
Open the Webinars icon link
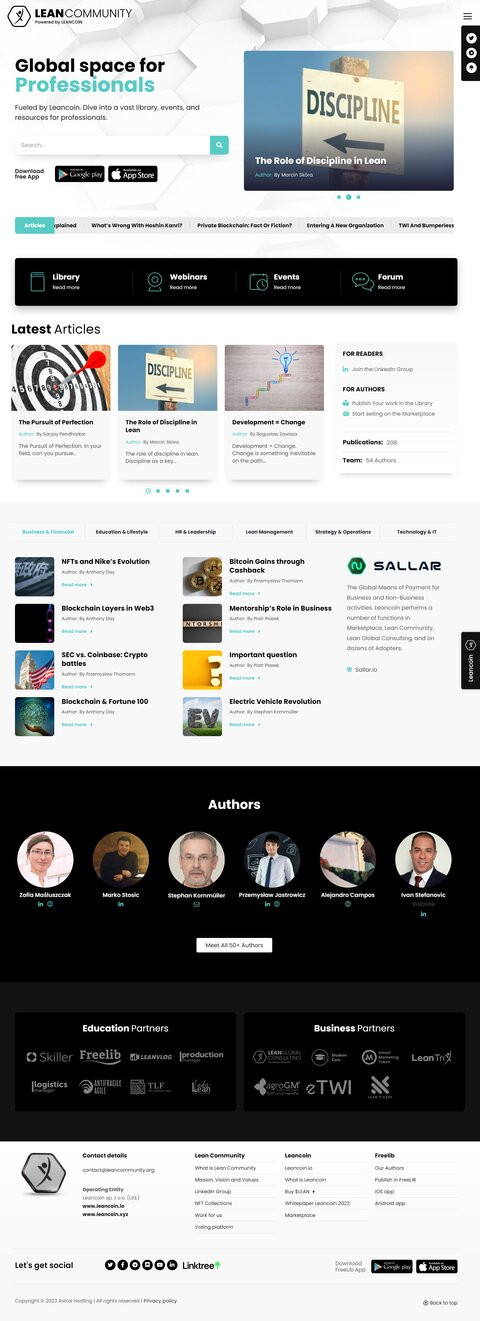pos(155,282)
